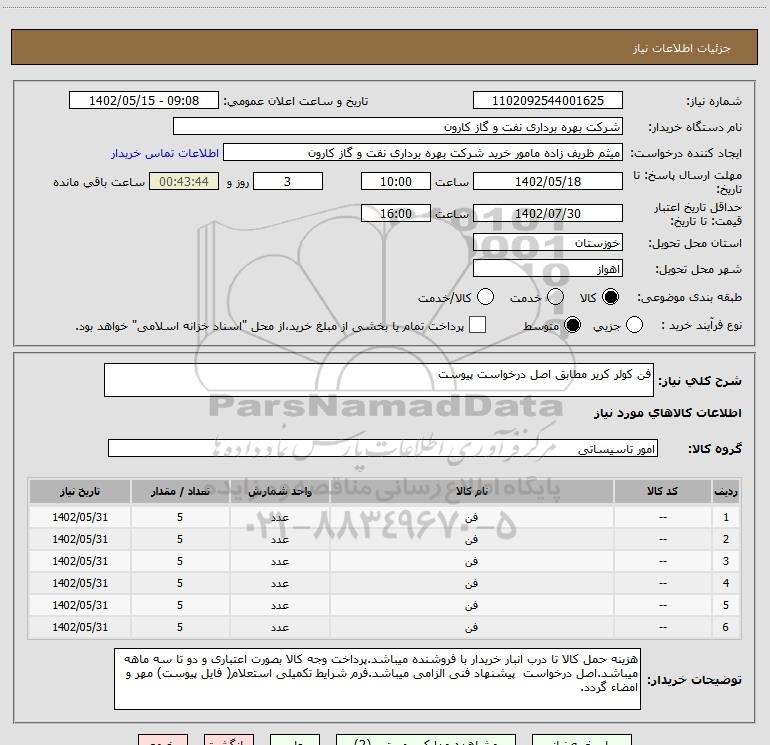Click the فن item name in row 5

pos(471,605)
